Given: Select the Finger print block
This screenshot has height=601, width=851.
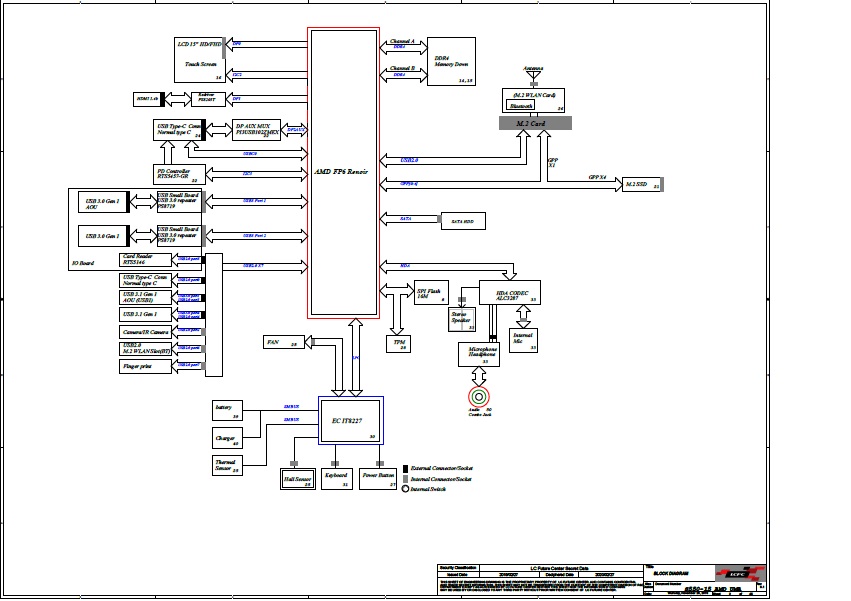Looking at the screenshot, I should point(145,366).
